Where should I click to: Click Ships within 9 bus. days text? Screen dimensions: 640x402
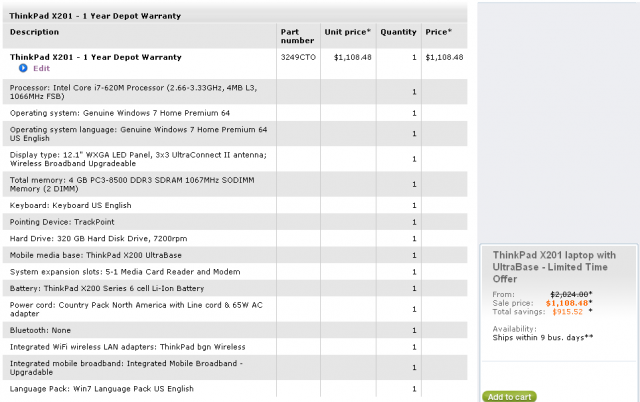[542, 338]
